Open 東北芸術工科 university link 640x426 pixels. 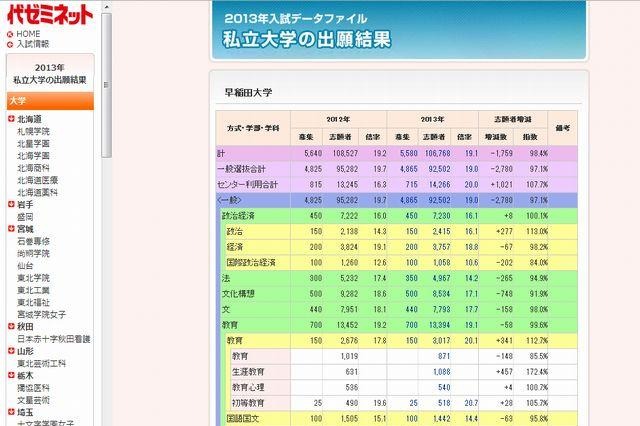(x=42, y=363)
